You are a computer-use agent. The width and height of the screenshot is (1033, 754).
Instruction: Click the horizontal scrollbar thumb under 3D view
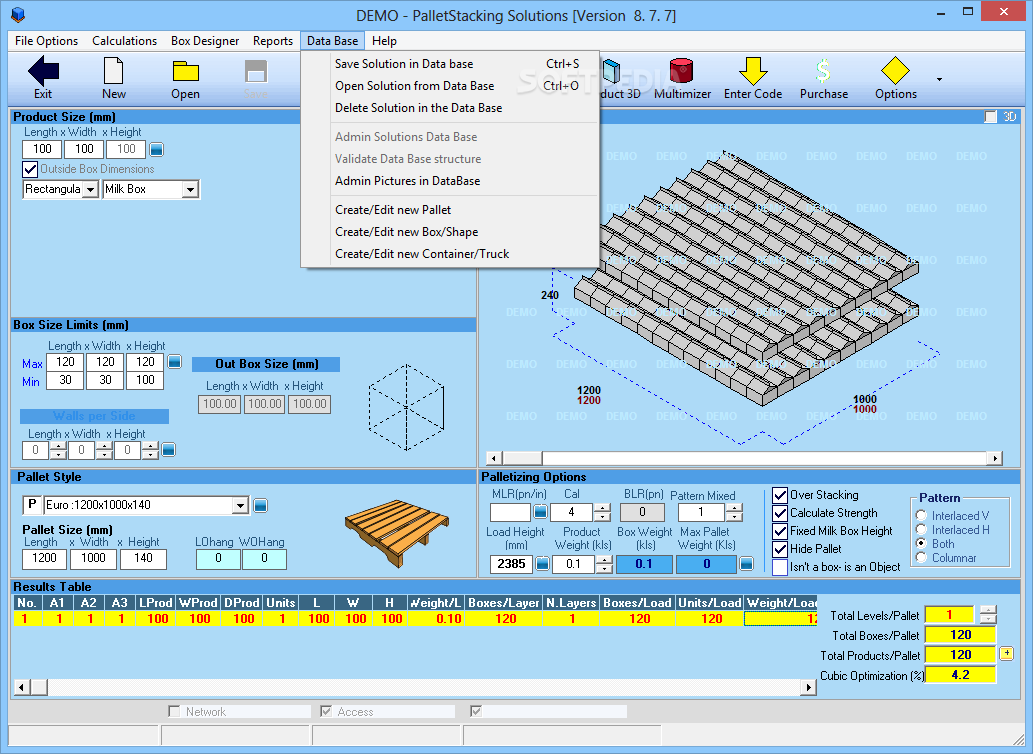(x=522, y=458)
